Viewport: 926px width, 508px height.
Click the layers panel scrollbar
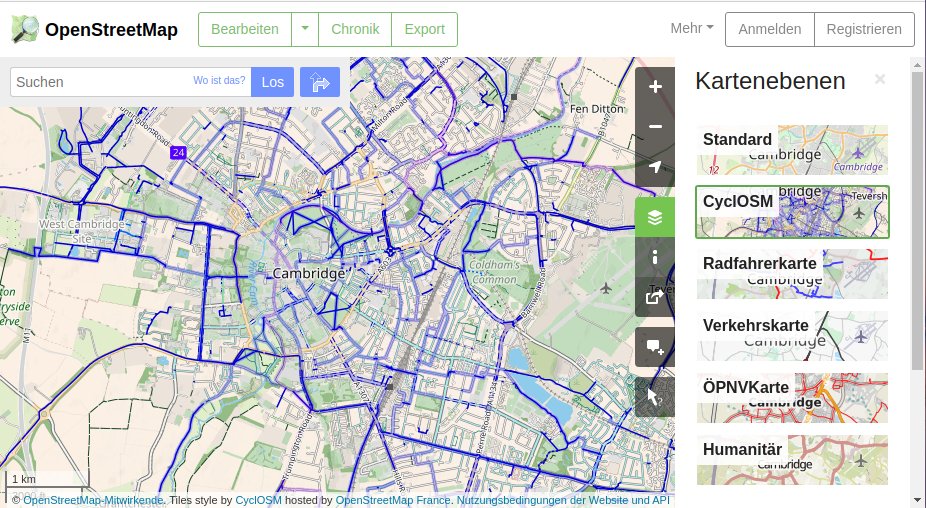tap(917, 222)
